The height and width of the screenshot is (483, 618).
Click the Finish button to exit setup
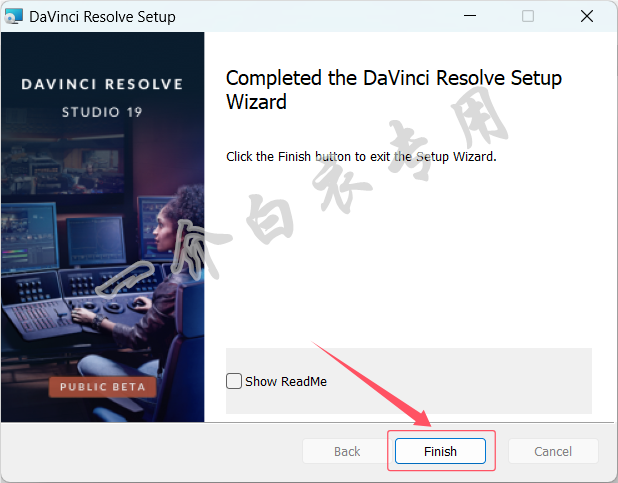440,451
